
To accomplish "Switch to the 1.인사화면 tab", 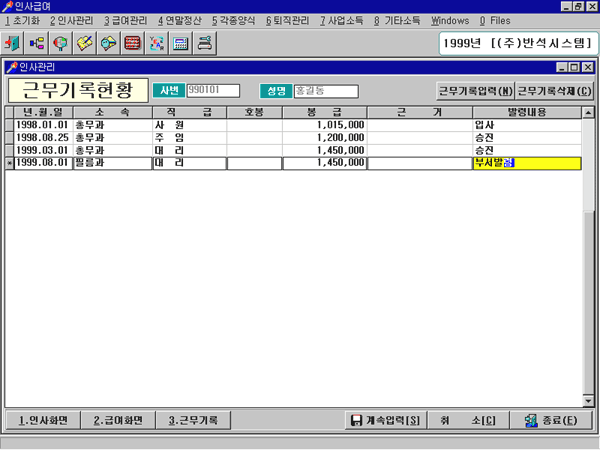I will pyautogui.click(x=42, y=420).
